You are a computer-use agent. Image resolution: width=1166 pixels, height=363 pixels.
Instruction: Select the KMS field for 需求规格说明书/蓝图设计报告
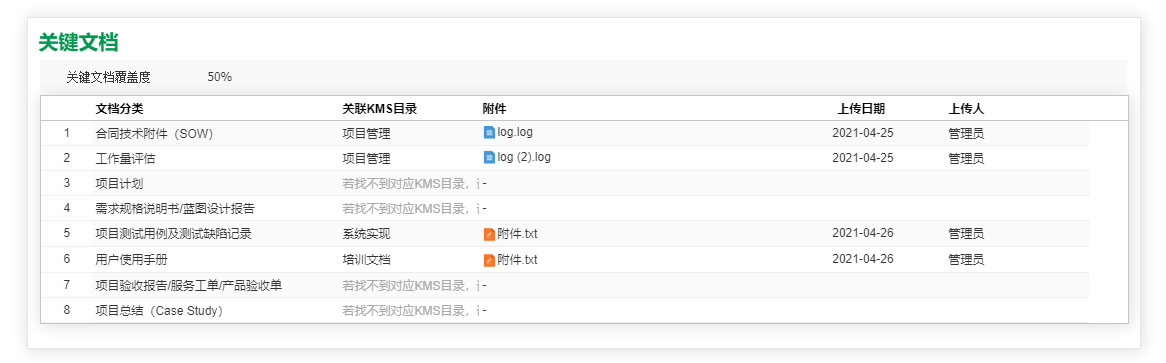pyautogui.click(x=410, y=208)
